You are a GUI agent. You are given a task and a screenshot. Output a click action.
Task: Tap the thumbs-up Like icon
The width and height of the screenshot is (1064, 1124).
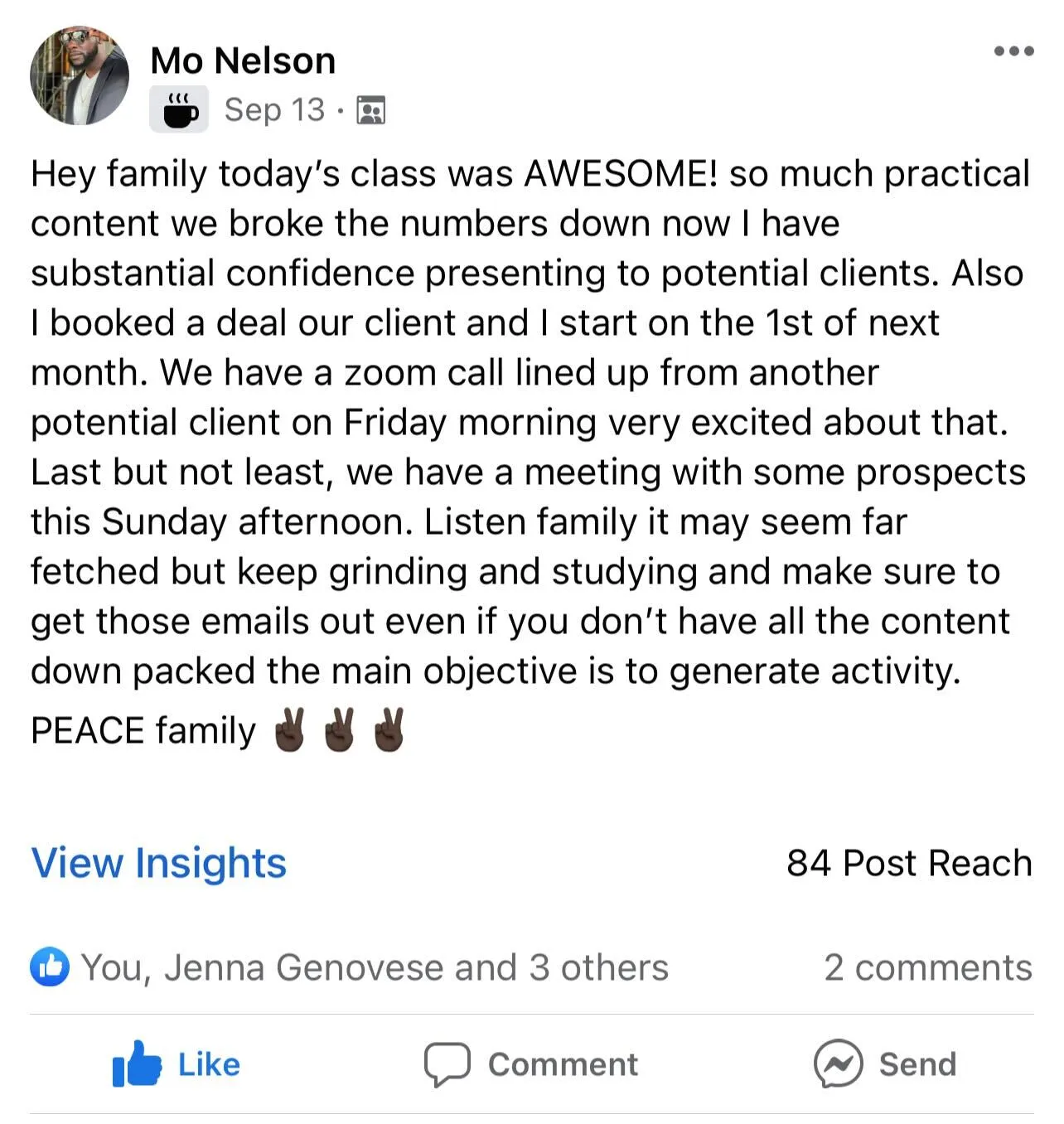[137, 1063]
